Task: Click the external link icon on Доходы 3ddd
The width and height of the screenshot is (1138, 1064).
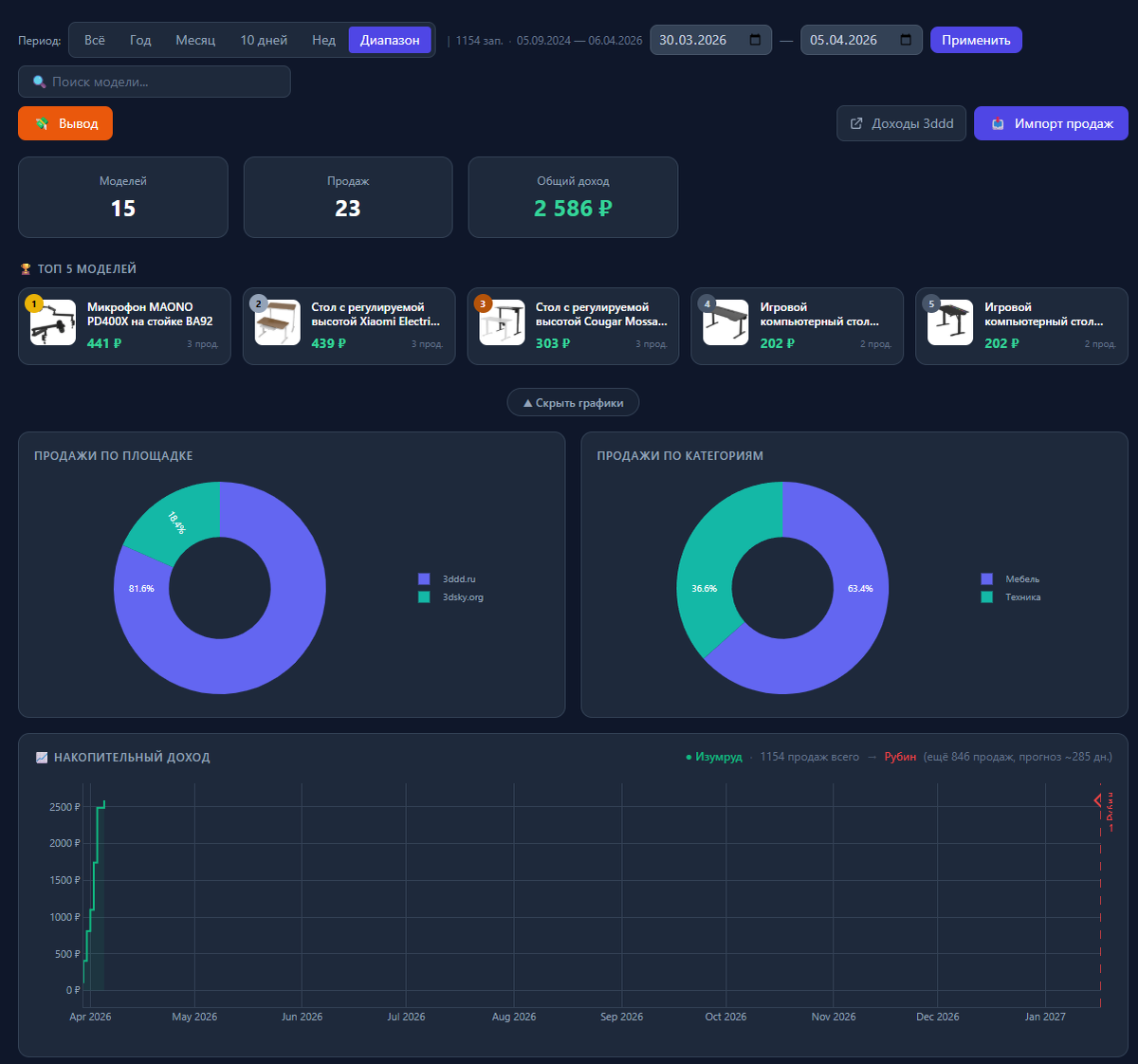Action: point(856,123)
